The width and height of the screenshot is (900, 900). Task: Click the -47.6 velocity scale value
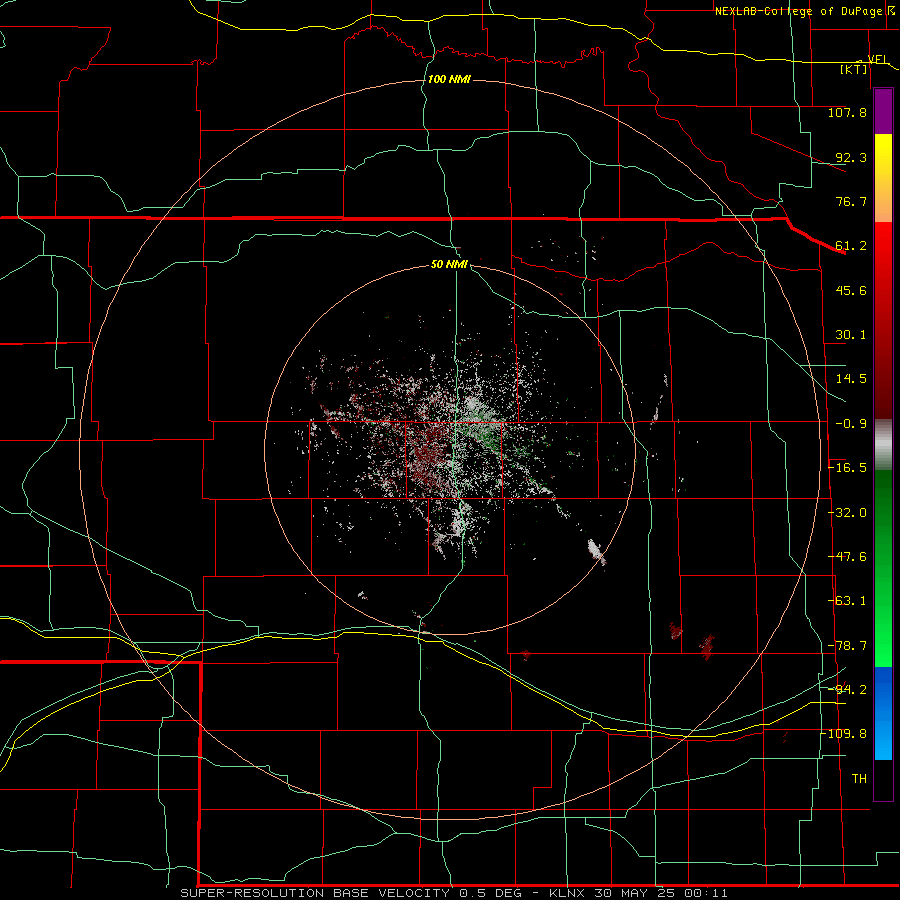(847, 557)
